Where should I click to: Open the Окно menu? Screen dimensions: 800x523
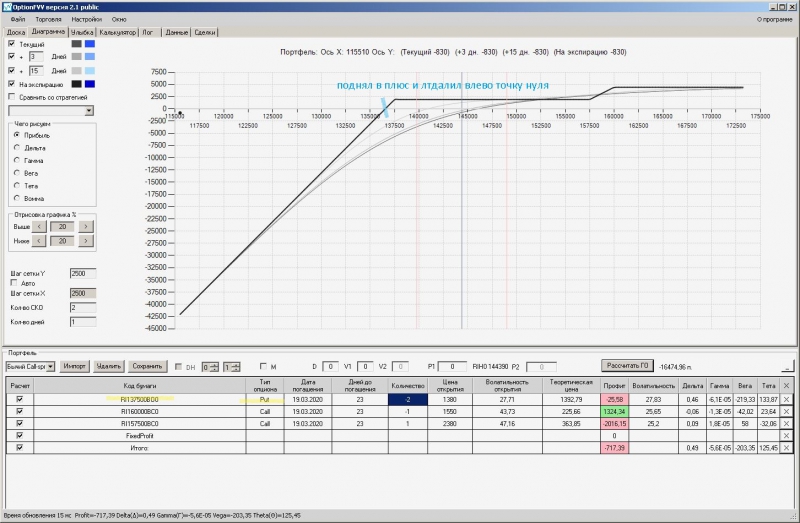point(119,19)
